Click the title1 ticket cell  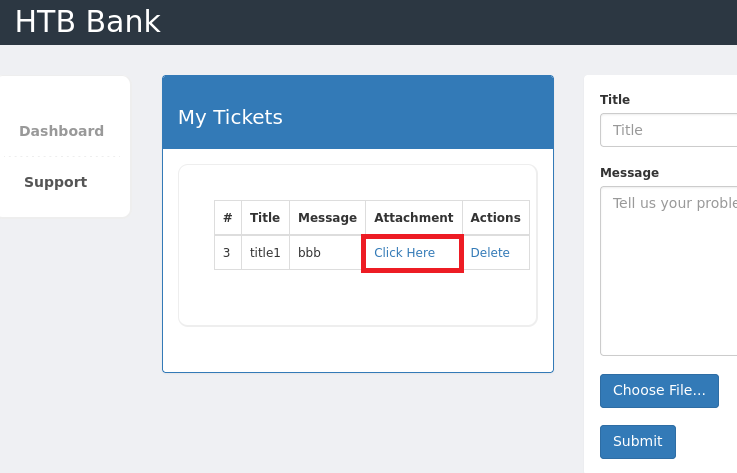[265, 253]
